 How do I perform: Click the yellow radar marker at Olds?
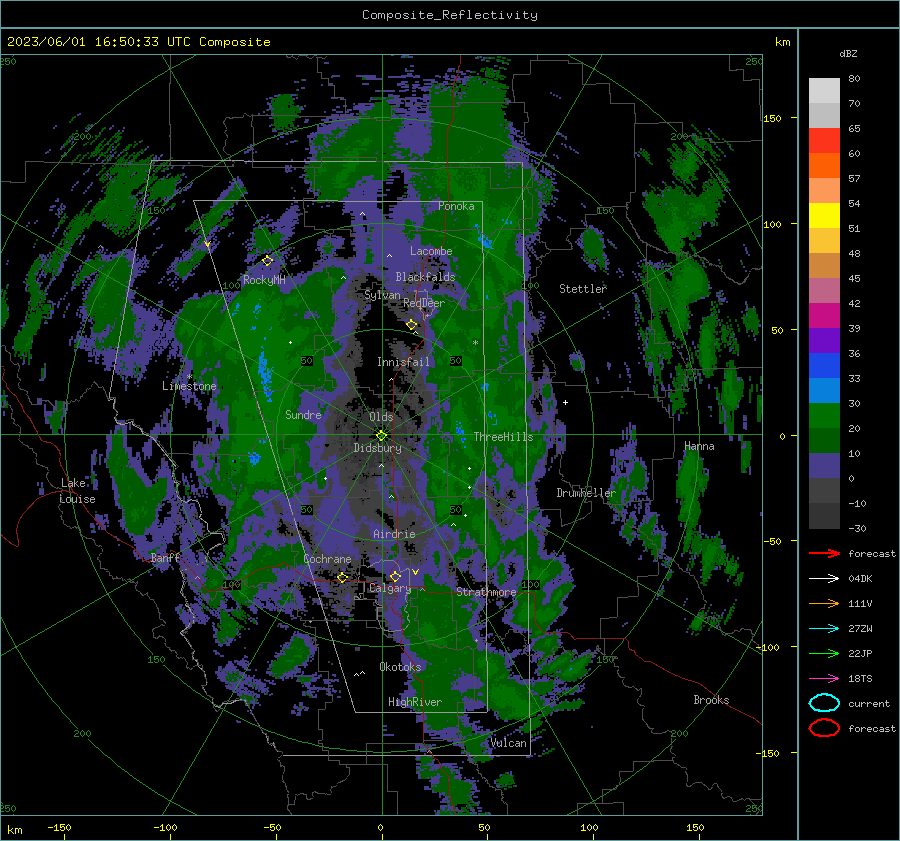pos(381,436)
